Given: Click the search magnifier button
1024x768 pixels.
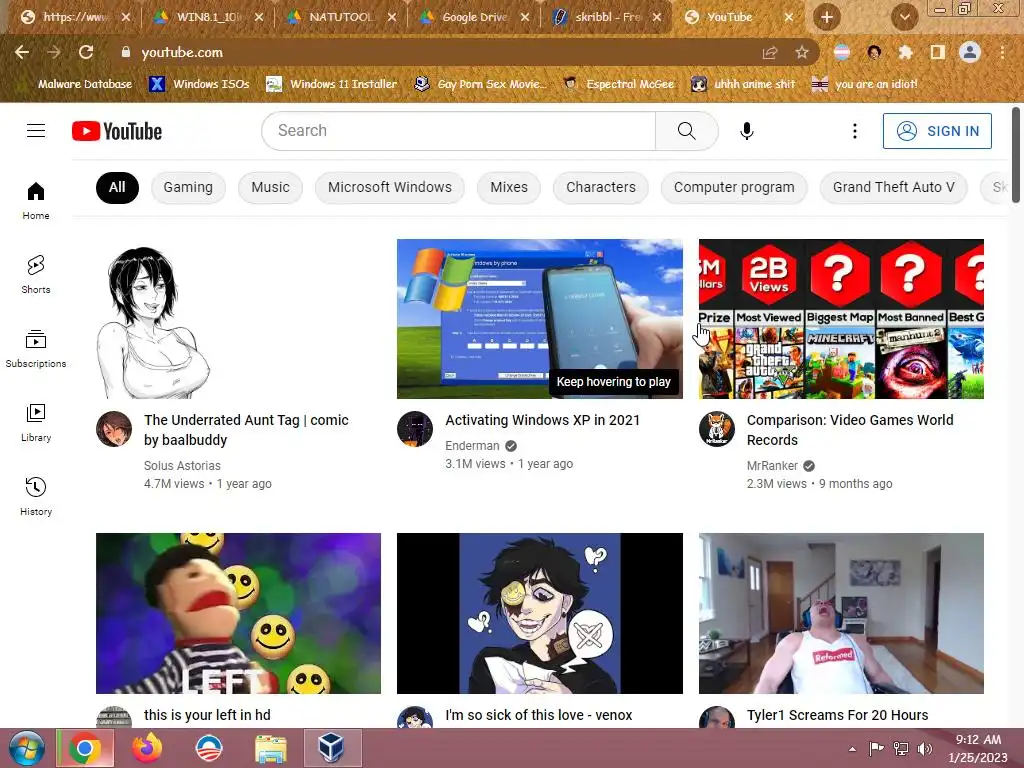Looking at the screenshot, I should tap(686, 131).
